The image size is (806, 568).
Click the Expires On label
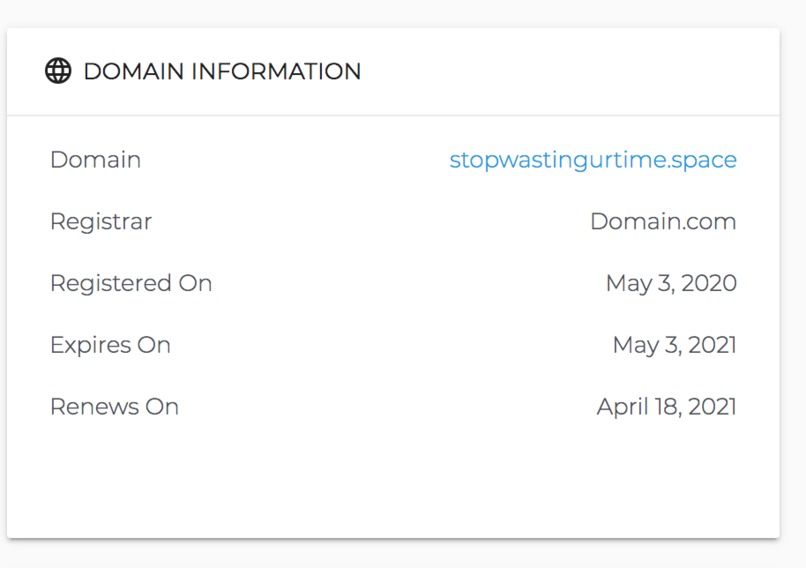(110, 345)
